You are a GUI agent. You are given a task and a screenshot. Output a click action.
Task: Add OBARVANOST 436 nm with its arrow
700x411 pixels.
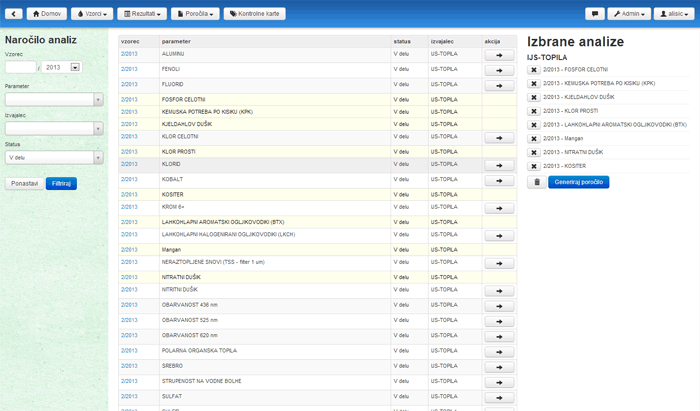499,307
